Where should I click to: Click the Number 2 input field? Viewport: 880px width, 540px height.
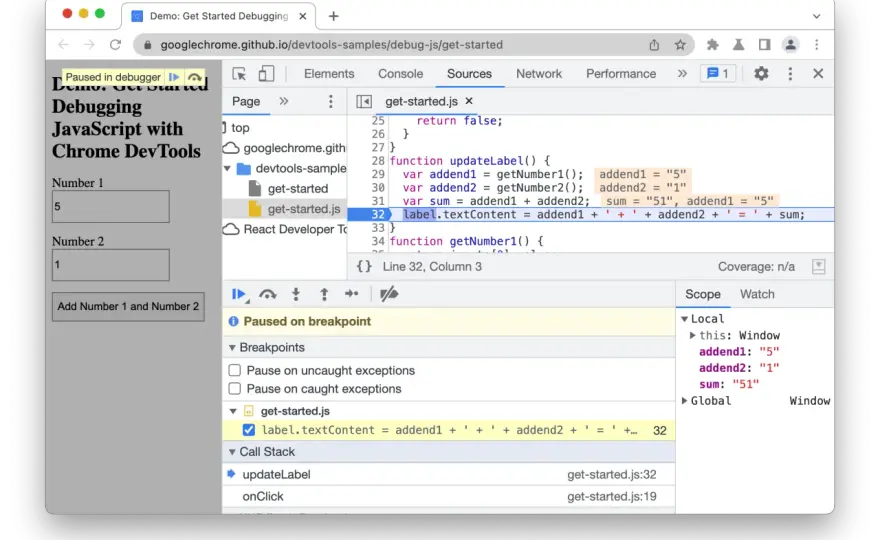coord(111,265)
